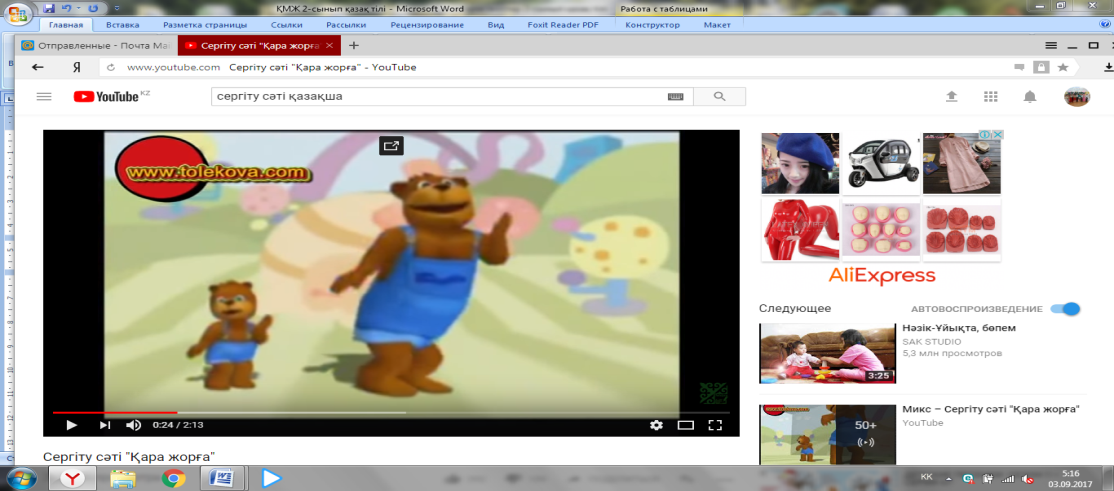Open the Нәзік-Ұйықта, бөпем video thumbnail

826,353
